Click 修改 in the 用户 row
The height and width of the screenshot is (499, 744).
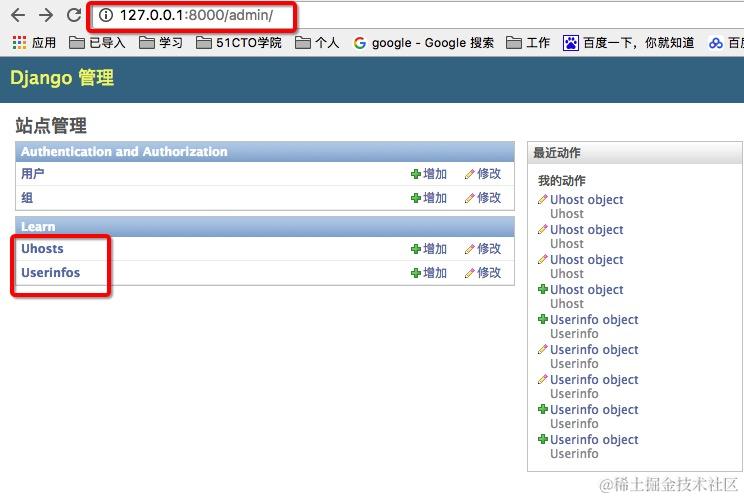(483, 174)
